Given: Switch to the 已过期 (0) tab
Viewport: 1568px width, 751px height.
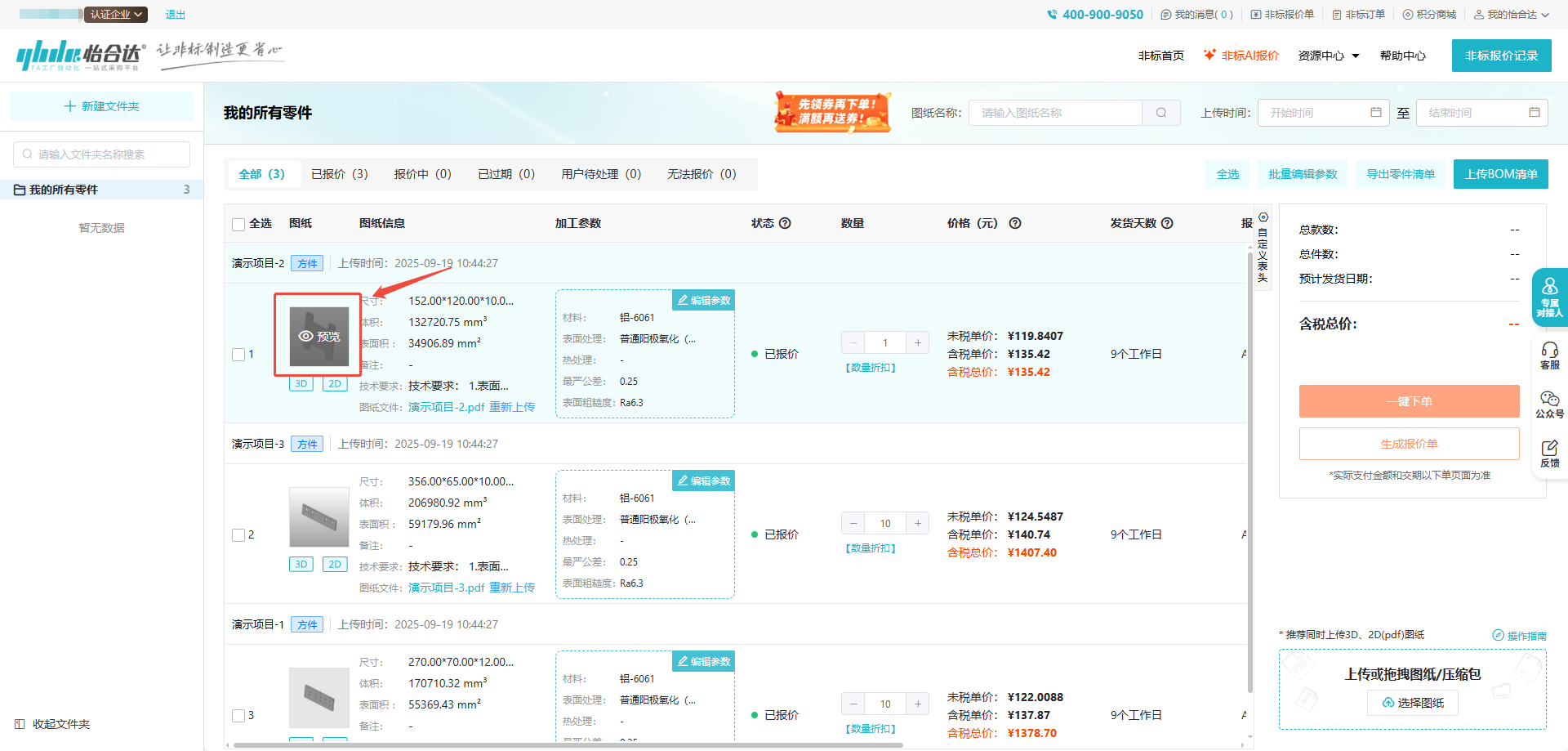Looking at the screenshot, I should [506, 174].
